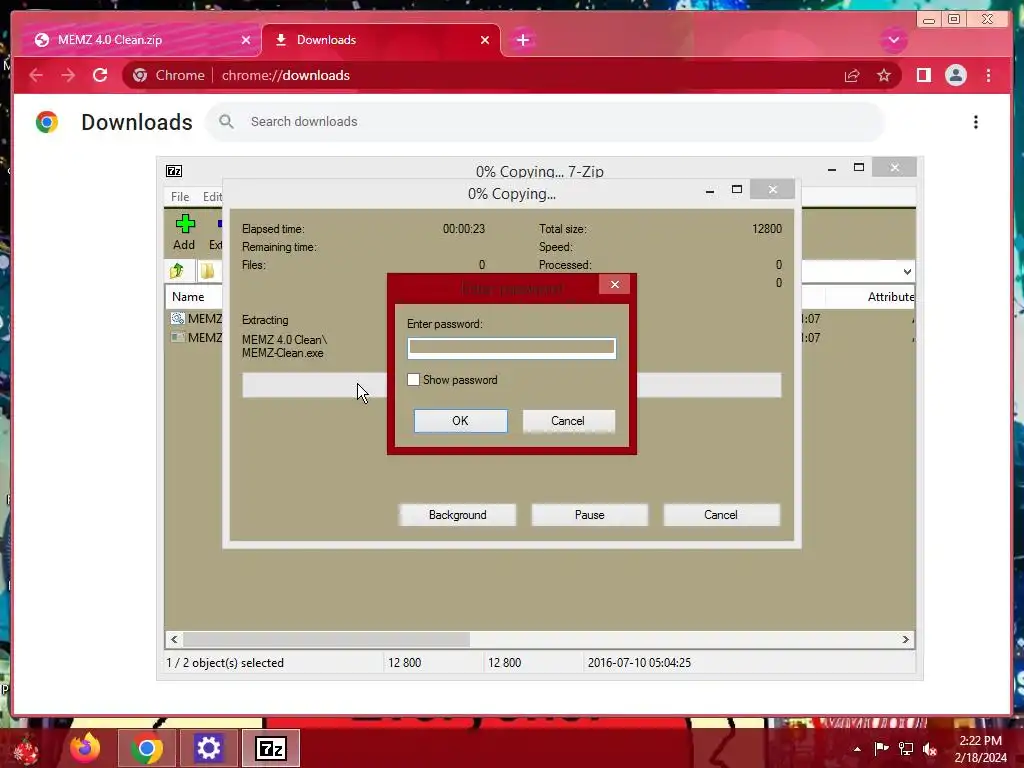
Task: Open Firefox from the taskbar
Action: coord(86,748)
